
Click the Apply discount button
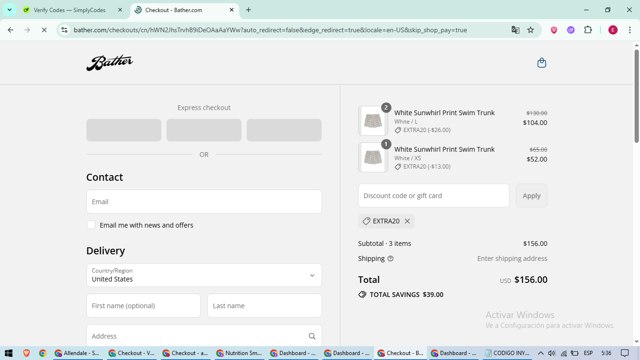tap(531, 196)
